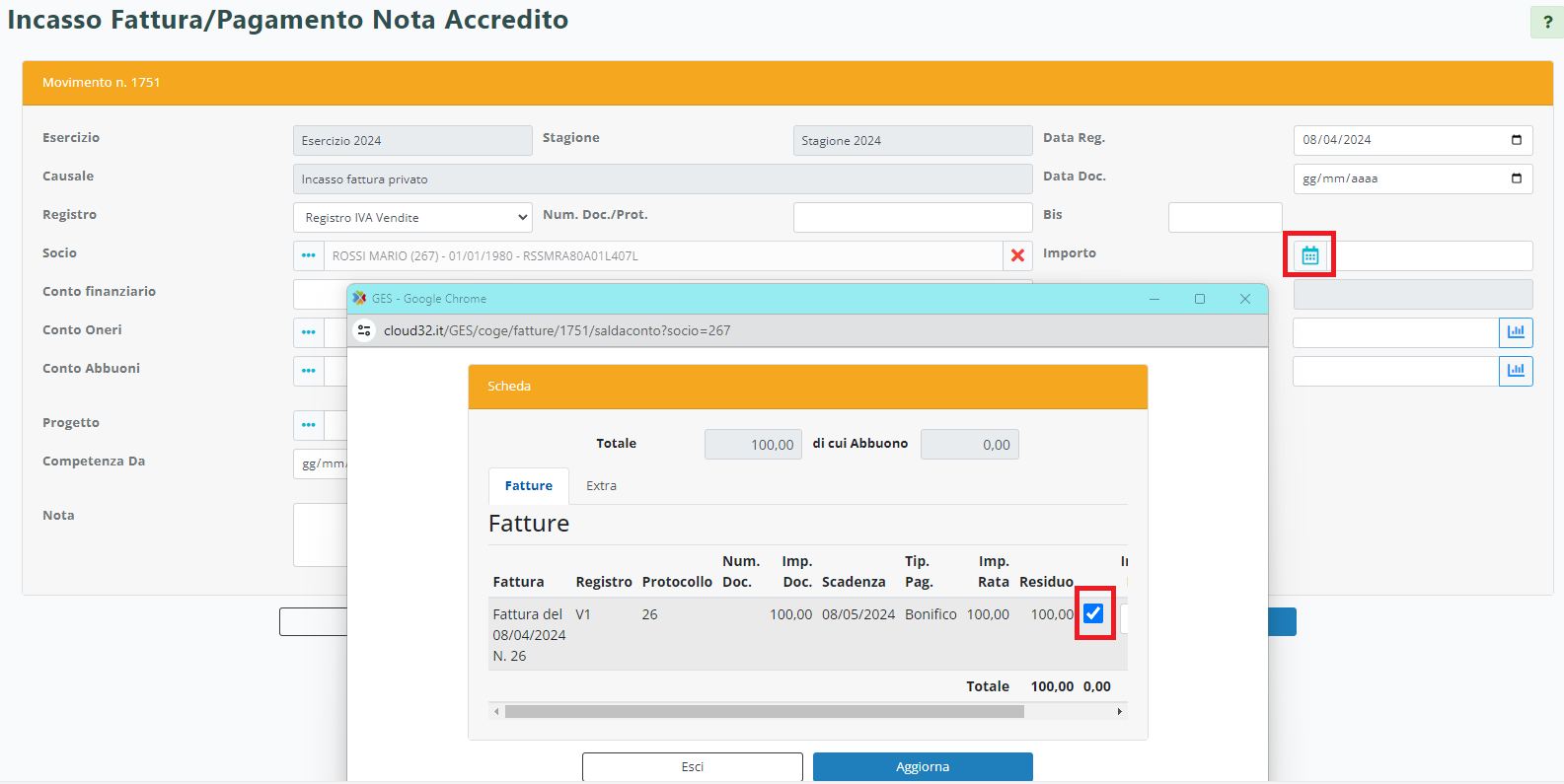Select the Fatture tab
The image size is (1564, 784).
pos(528,486)
